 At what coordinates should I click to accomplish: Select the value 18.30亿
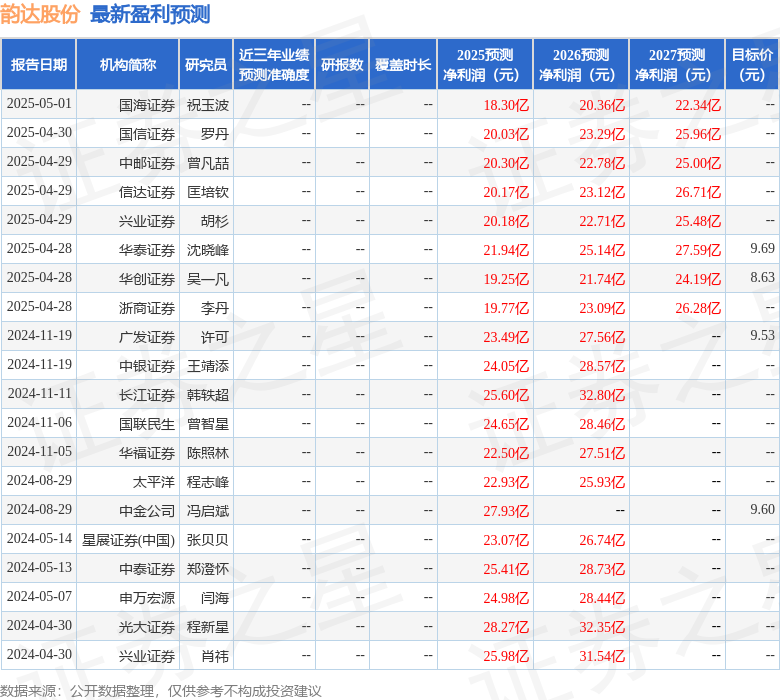506,105
